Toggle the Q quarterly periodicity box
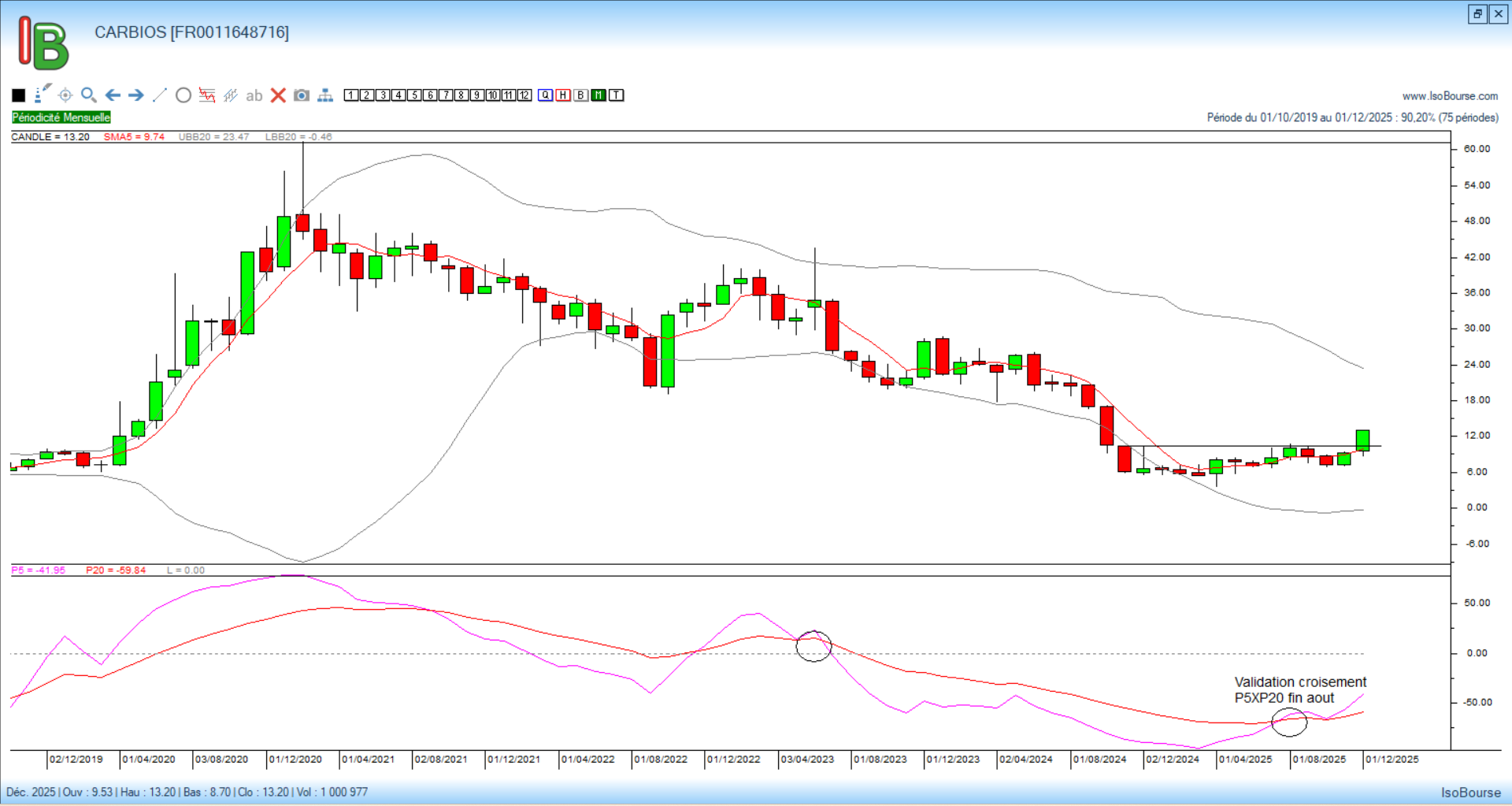1512x806 pixels. (545, 95)
